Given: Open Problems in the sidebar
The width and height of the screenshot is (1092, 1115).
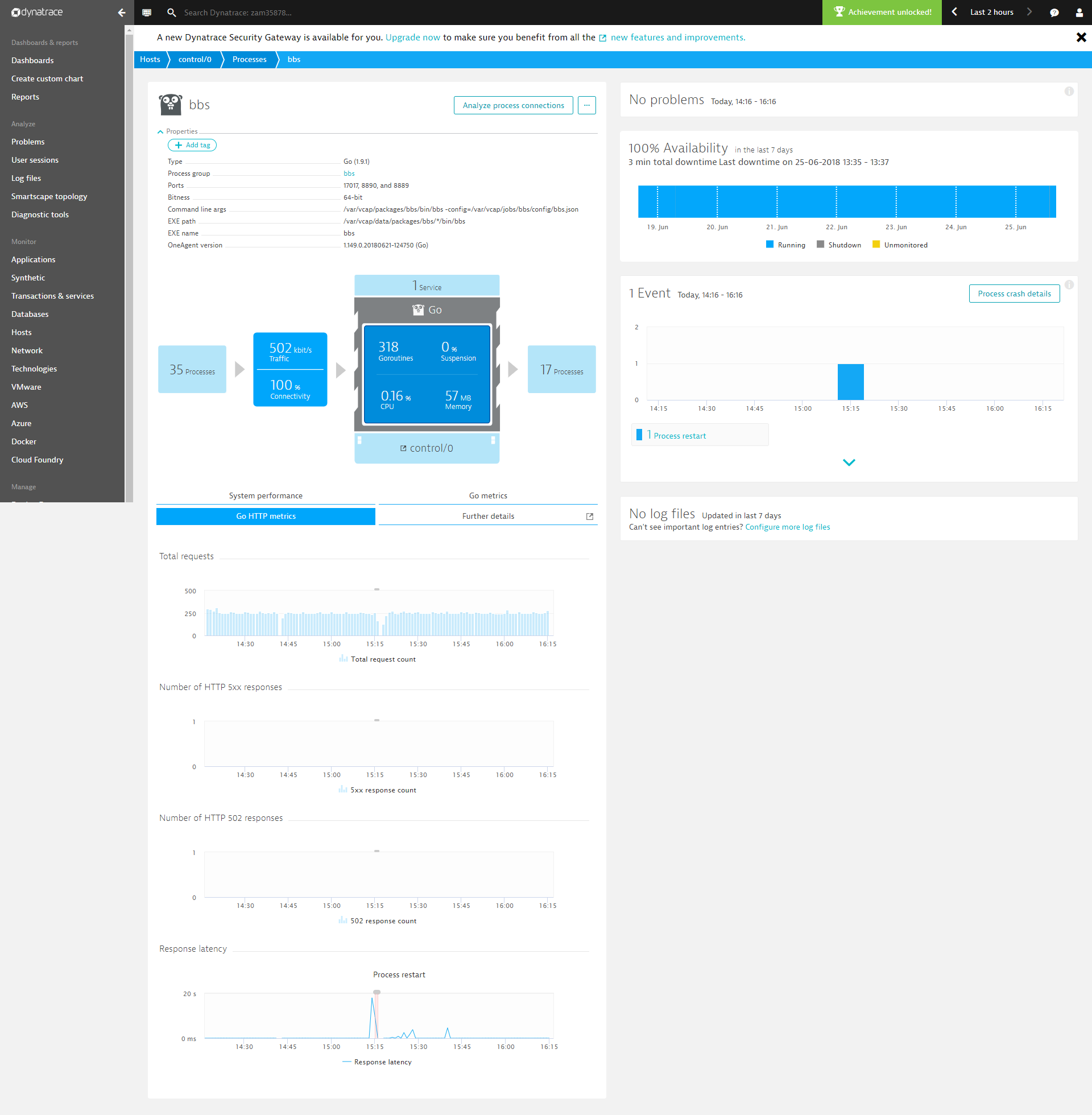Looking at the screenshot, I should 28,142.
